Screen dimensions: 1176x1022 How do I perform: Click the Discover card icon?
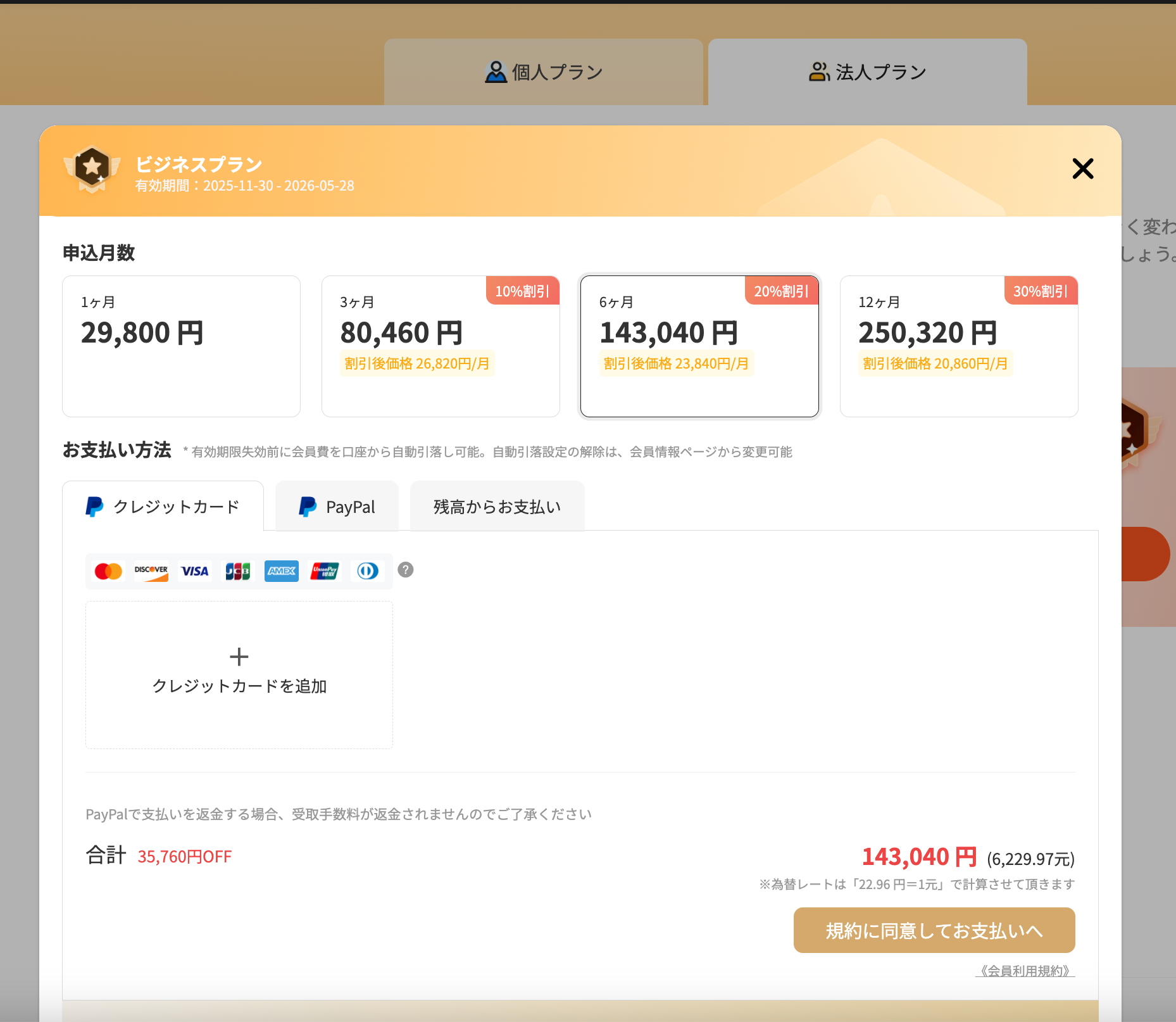point(151,571)
